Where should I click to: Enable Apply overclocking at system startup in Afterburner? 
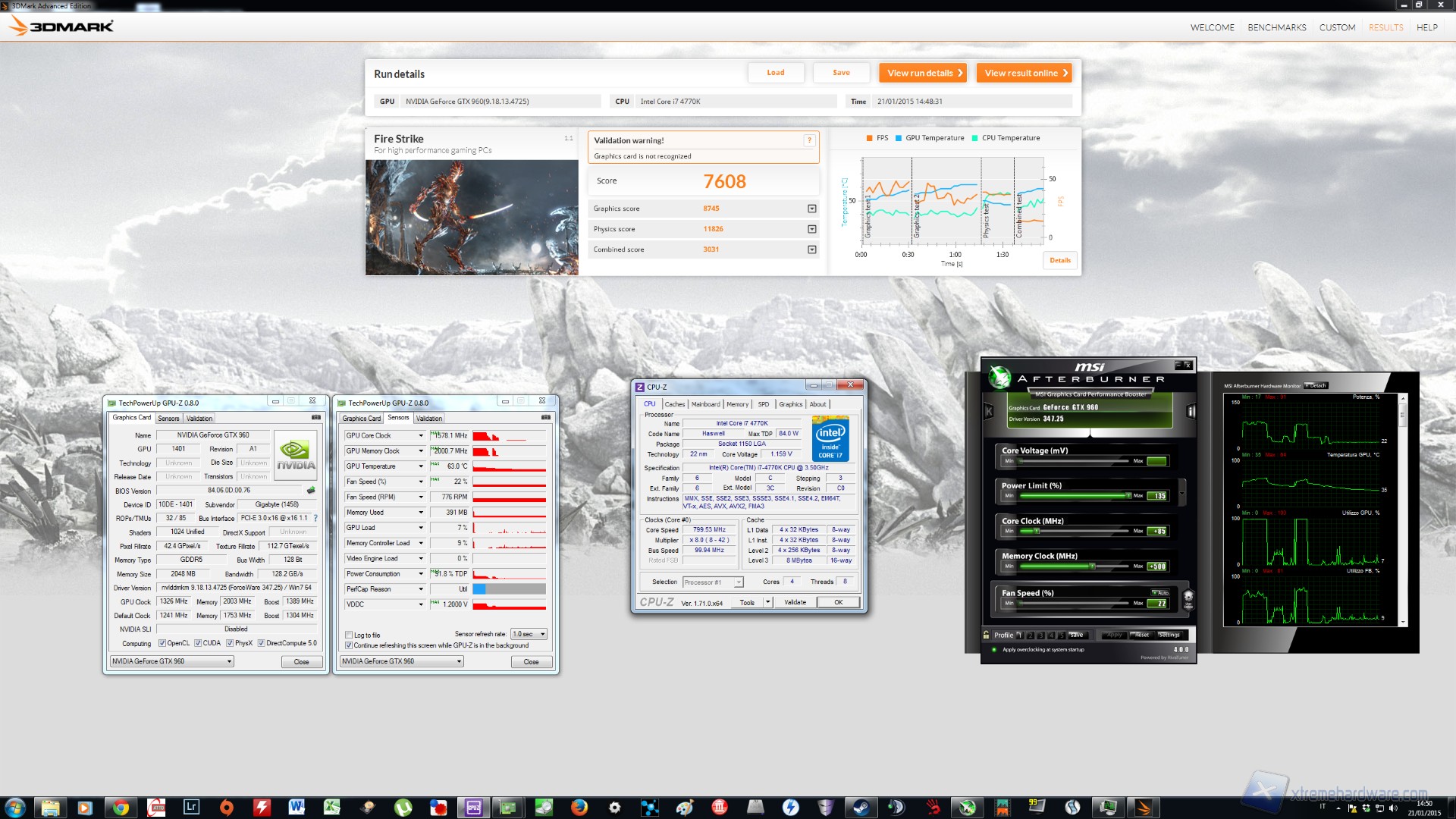(993, 650)
